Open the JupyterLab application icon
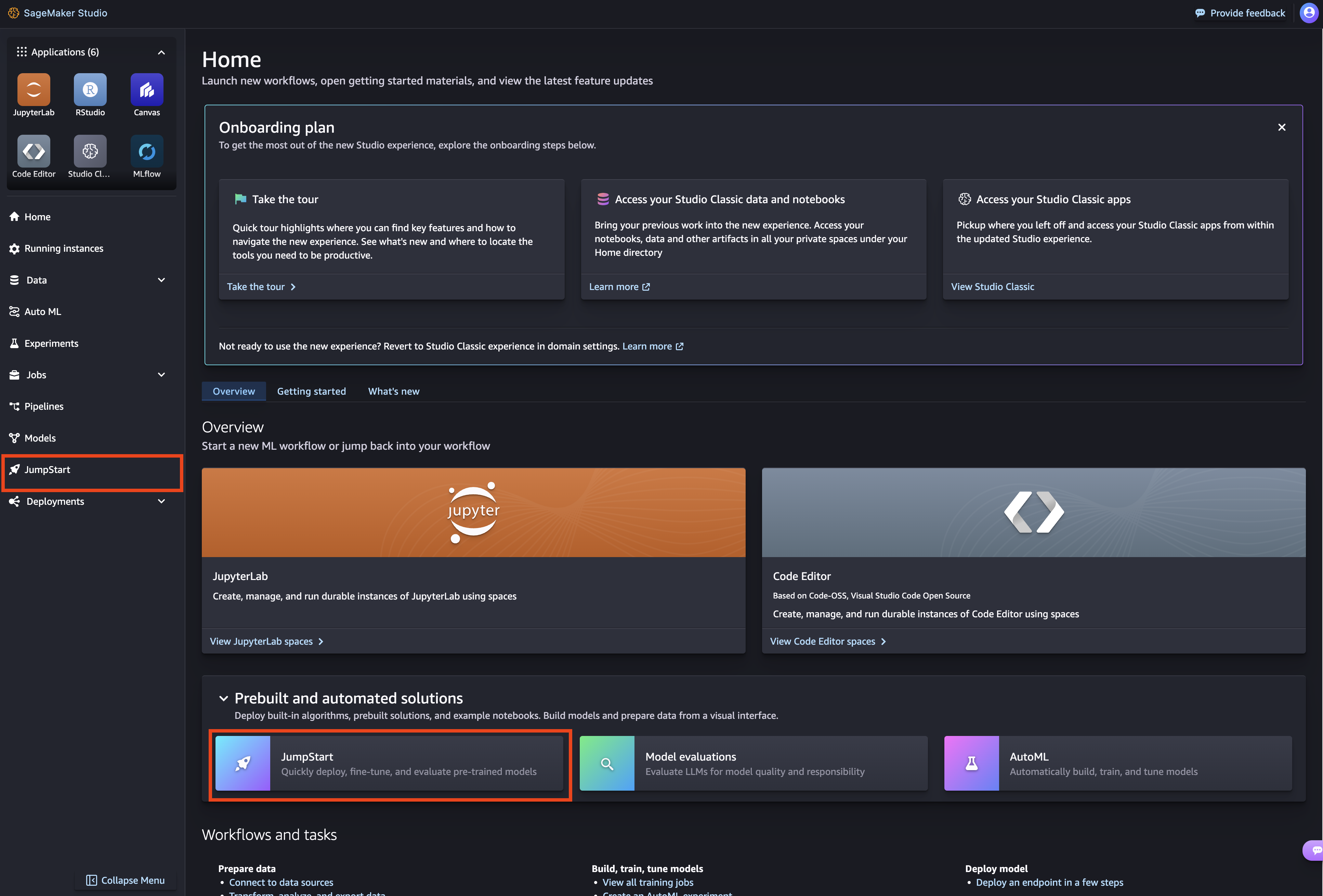The height and width of the screenshot is (896, 1323). [34, 89]
